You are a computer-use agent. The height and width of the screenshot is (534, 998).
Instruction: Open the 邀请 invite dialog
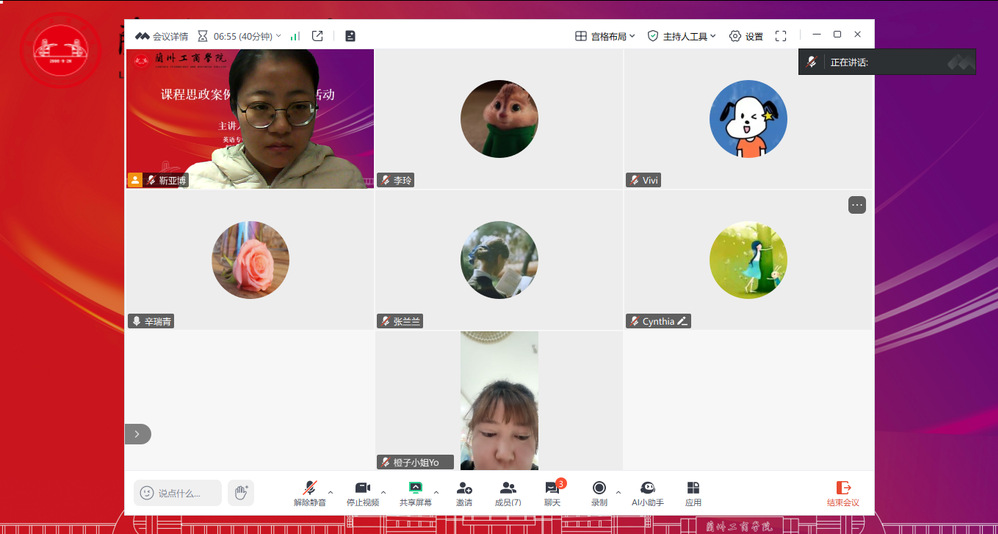pos(464,493)
